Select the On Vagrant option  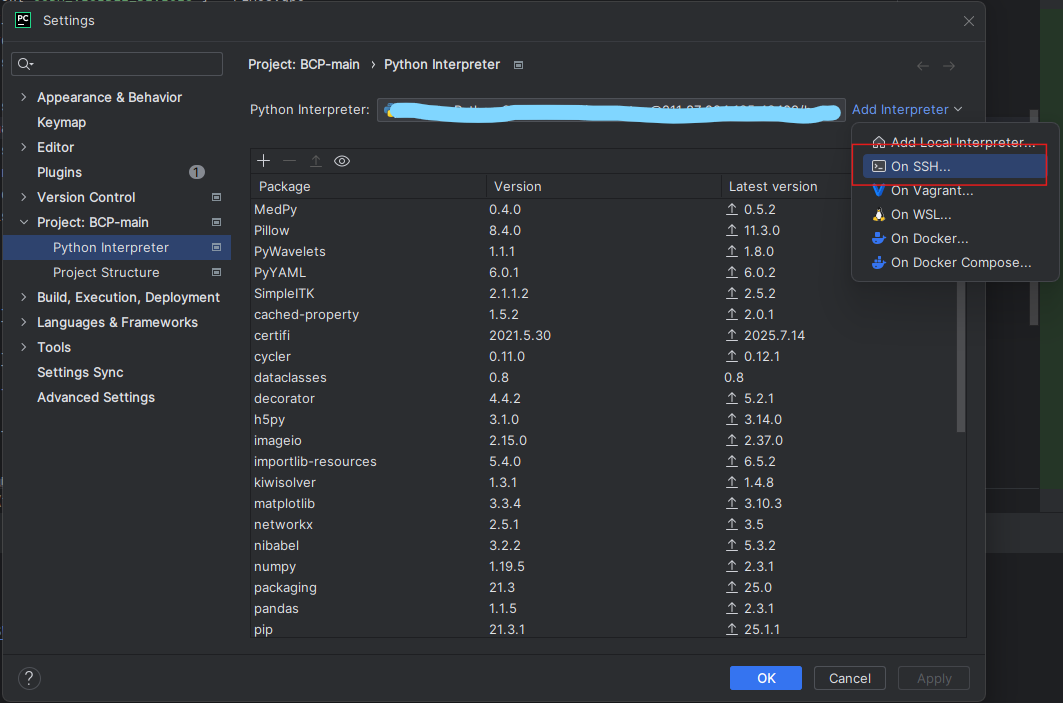[x=955, y=190]
